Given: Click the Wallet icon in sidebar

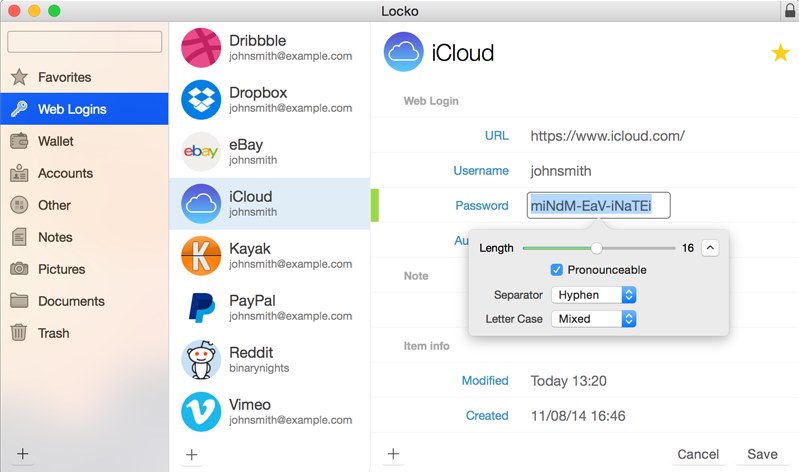Looking at the screenshot, I should (x=19, y=141).
